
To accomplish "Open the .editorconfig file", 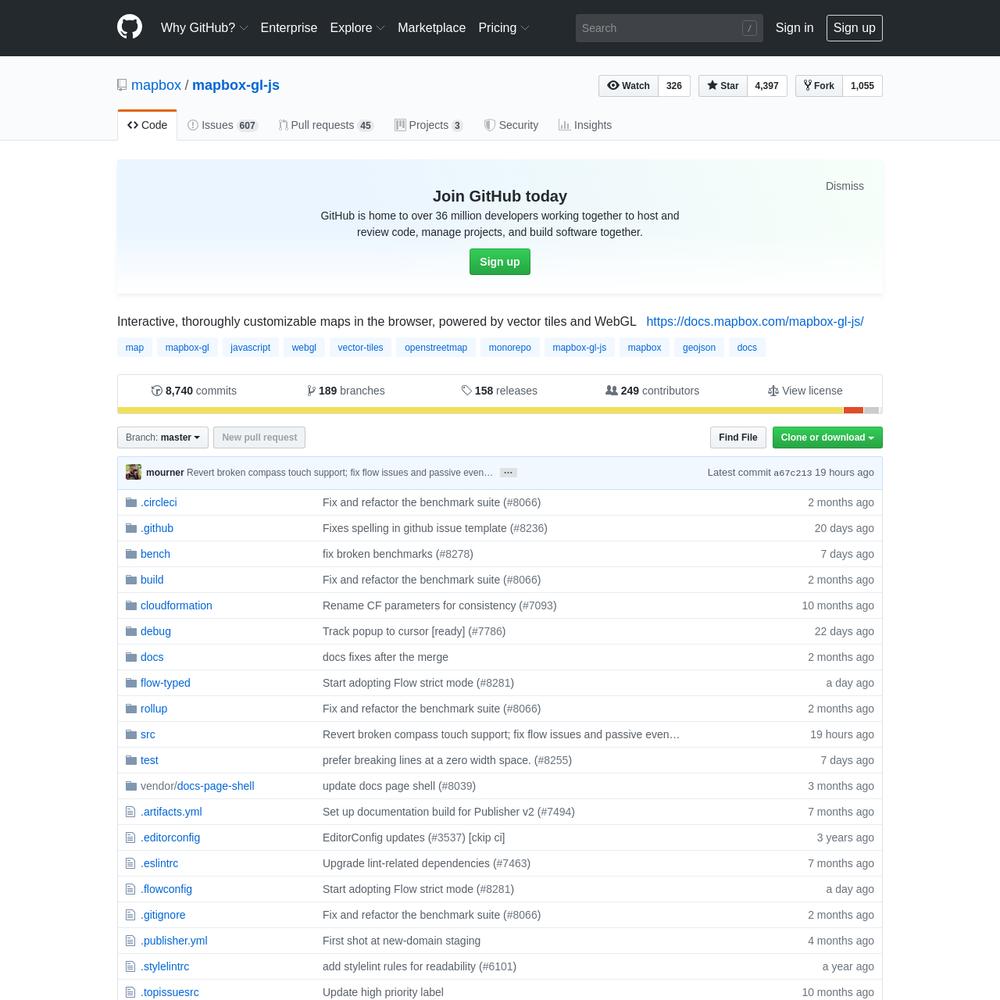I will click(170, 837).
